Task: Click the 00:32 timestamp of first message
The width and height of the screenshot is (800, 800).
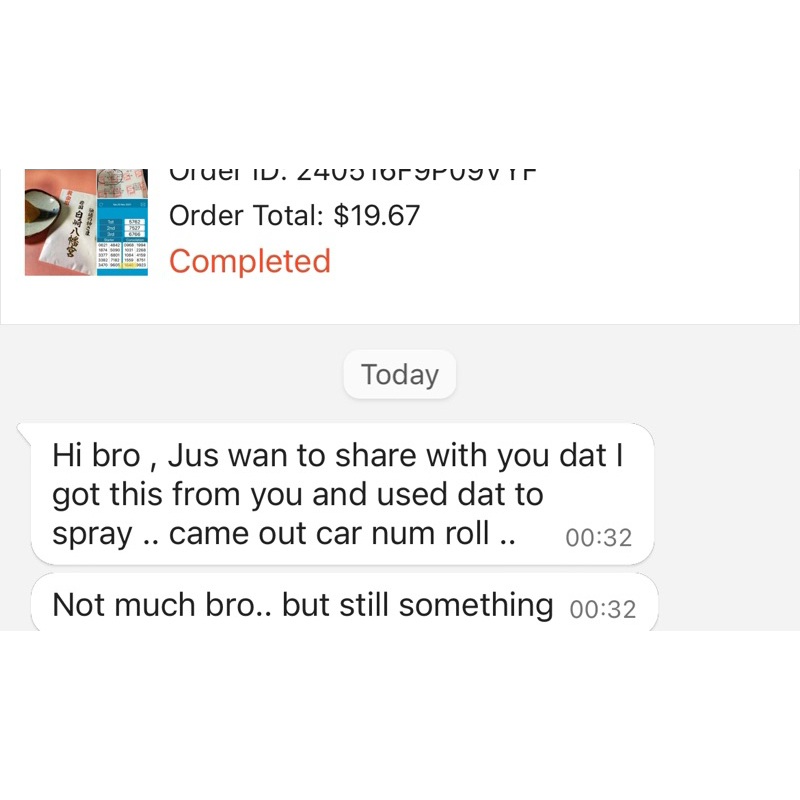Action: point(598,537)
